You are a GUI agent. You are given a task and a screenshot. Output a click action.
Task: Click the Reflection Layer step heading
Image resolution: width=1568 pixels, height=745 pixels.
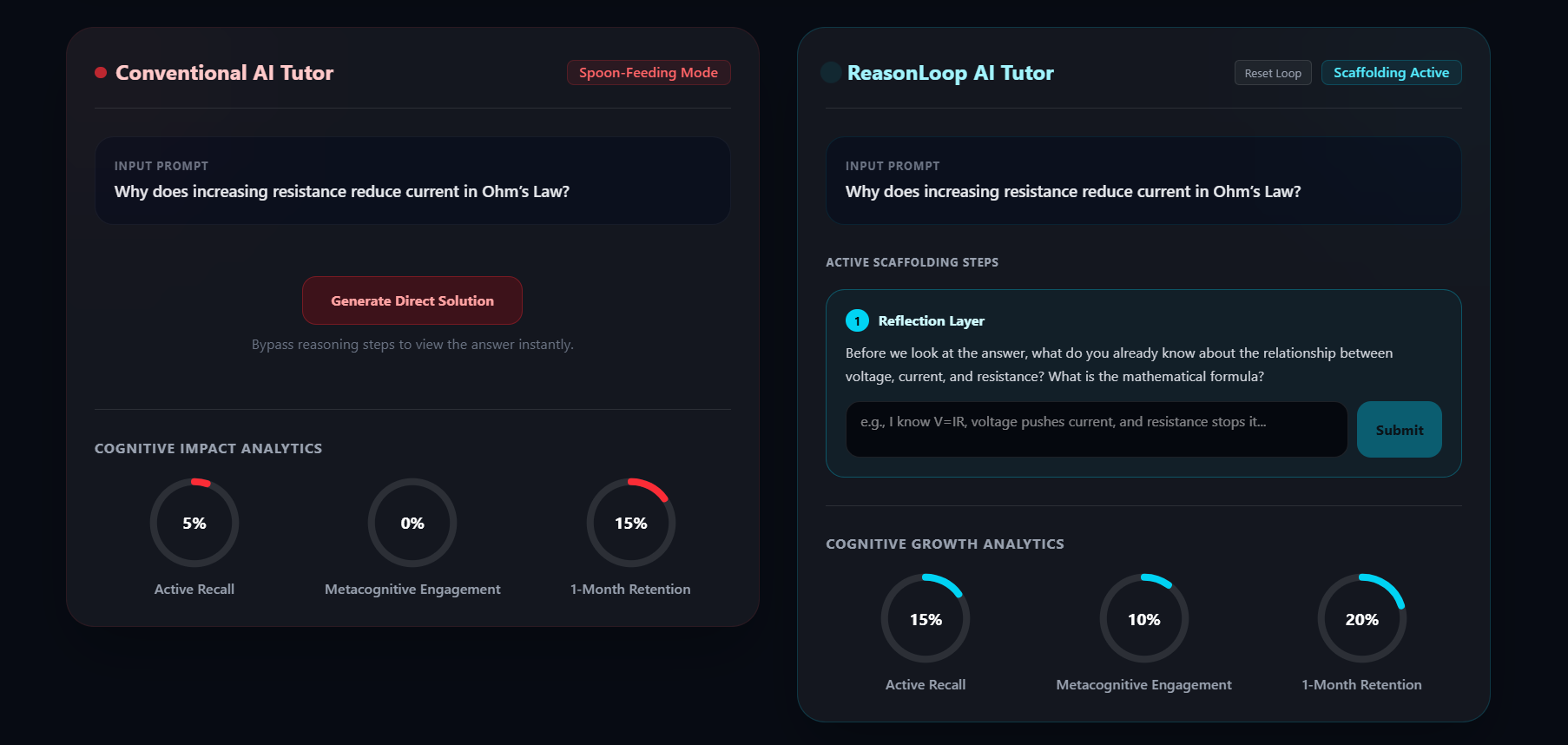click(932, 321)
